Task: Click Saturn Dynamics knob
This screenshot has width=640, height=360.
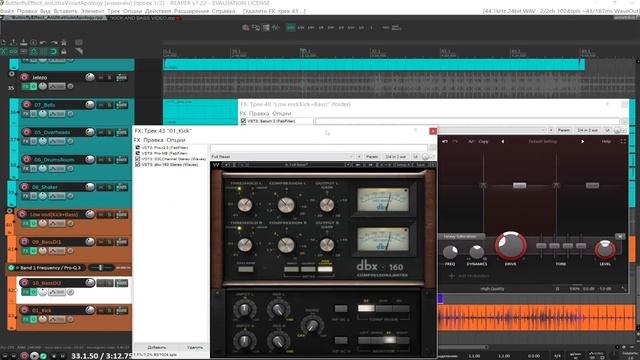Action: click(x=476, y=252)
